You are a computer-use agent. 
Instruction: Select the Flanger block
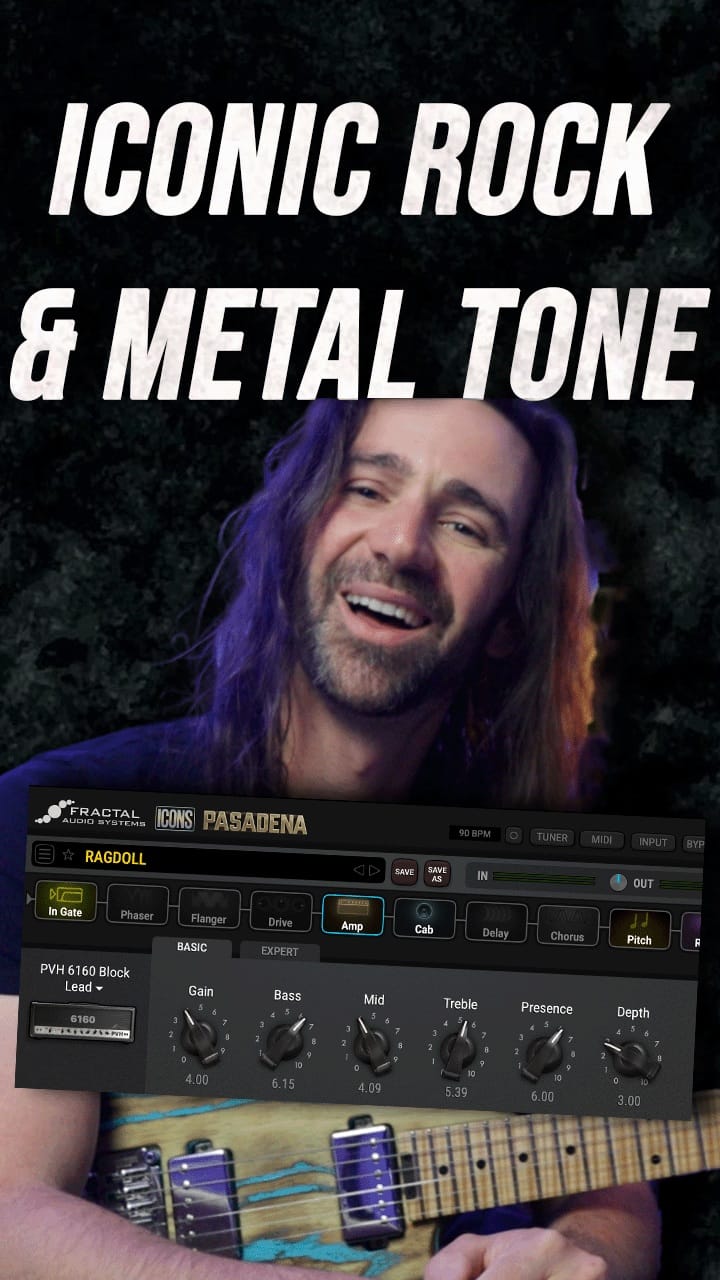point(209,908)
